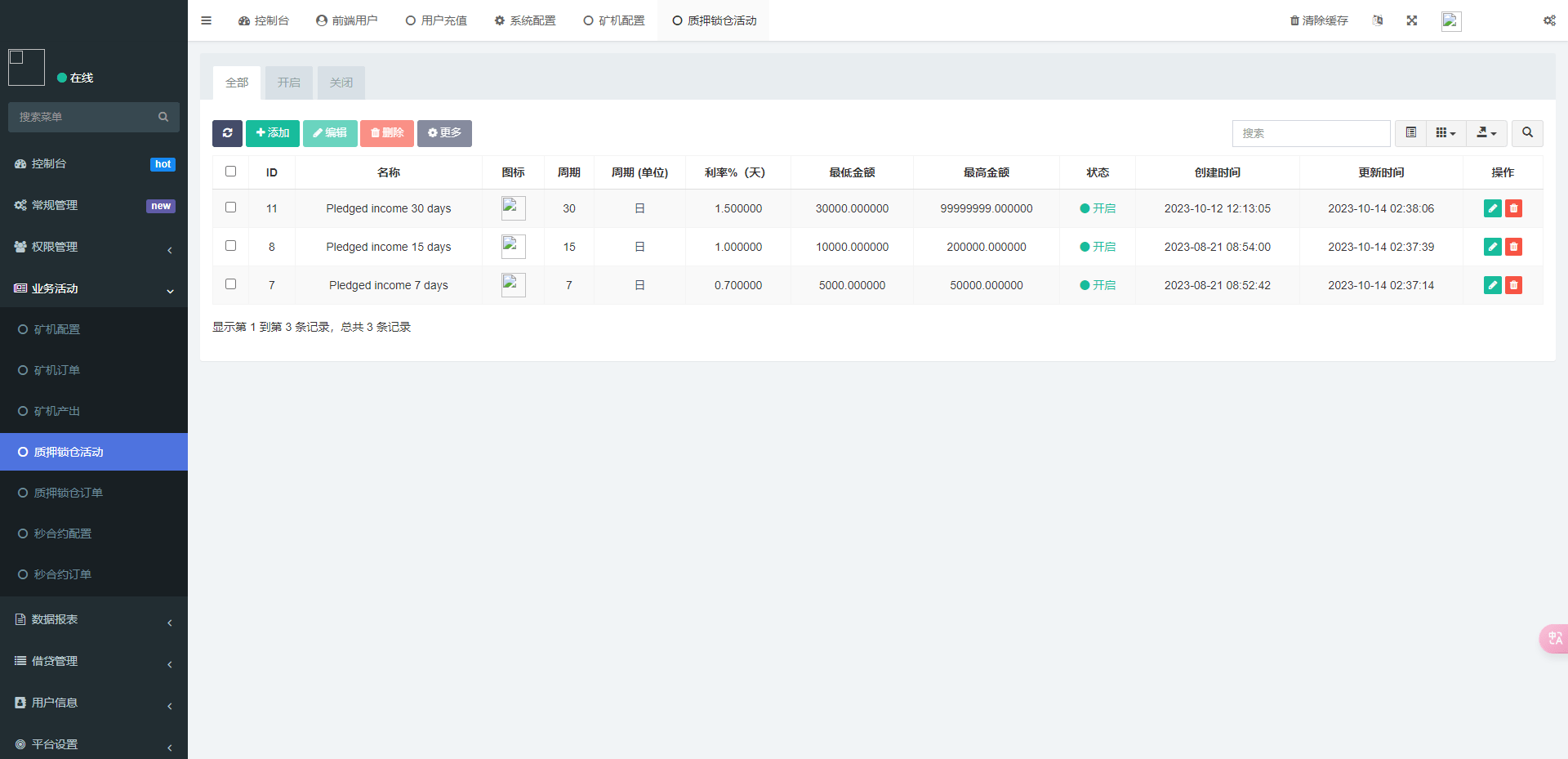Screen dimensions: 1568x759
Task: Click the hamburger menu toggle icon
Action: 206,20
